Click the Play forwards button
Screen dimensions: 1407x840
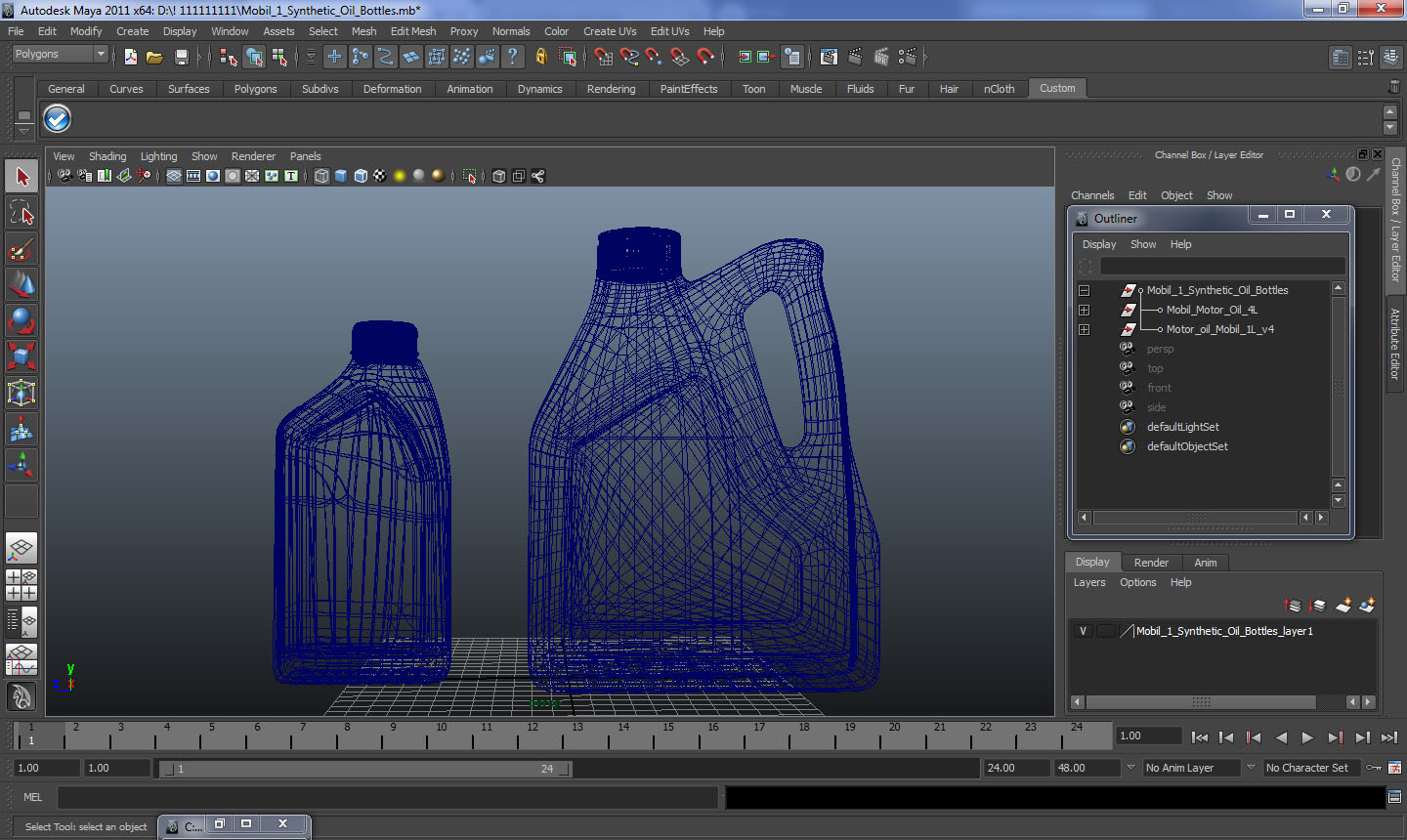tap(1307, 737)
